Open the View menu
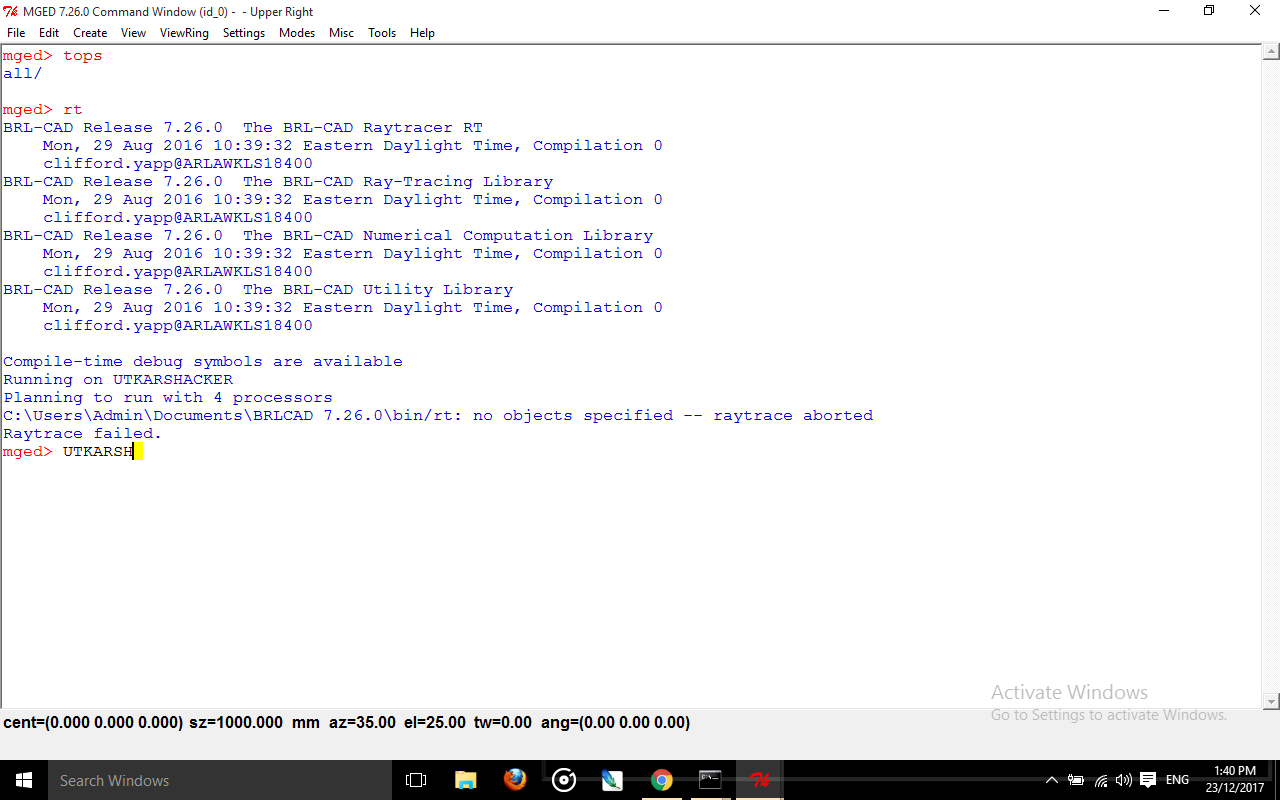The image size is (1280, 800). (133, 33)
